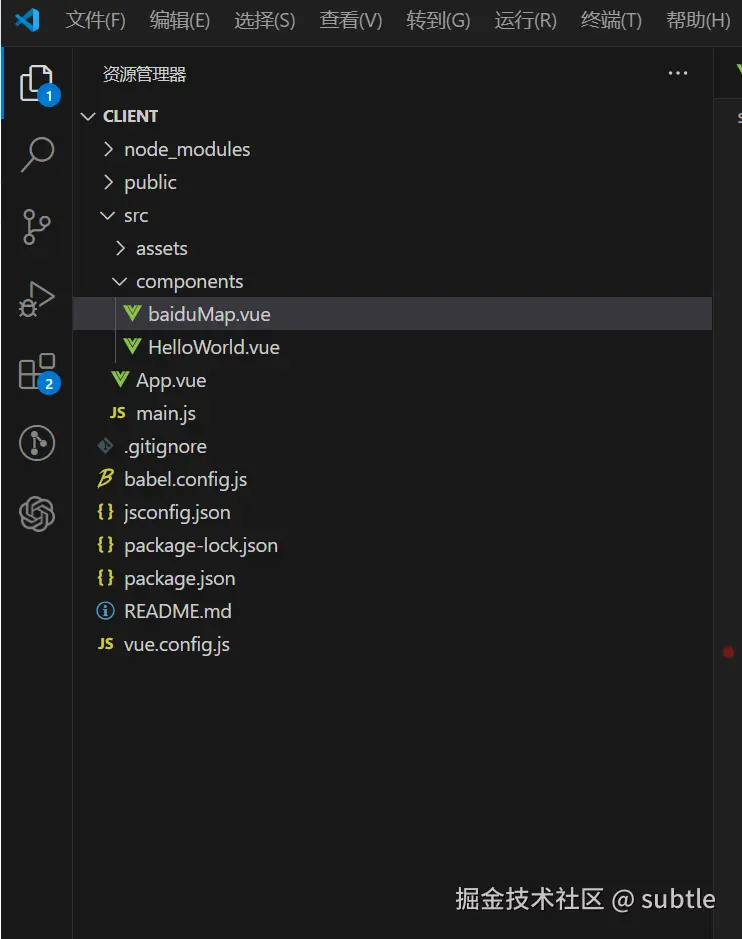742x939 pixels.
Task: Open explorer's more actions ellipsis
Action: (x=678, y=74)
